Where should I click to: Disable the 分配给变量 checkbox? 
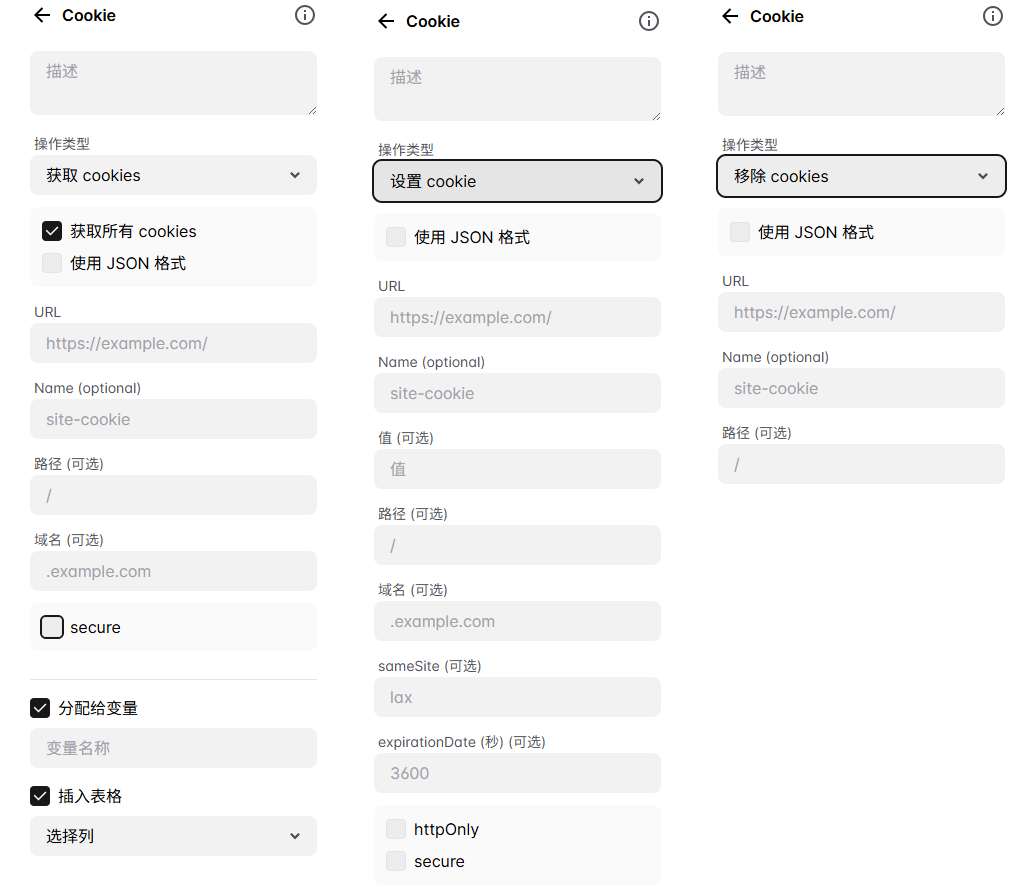40,708
